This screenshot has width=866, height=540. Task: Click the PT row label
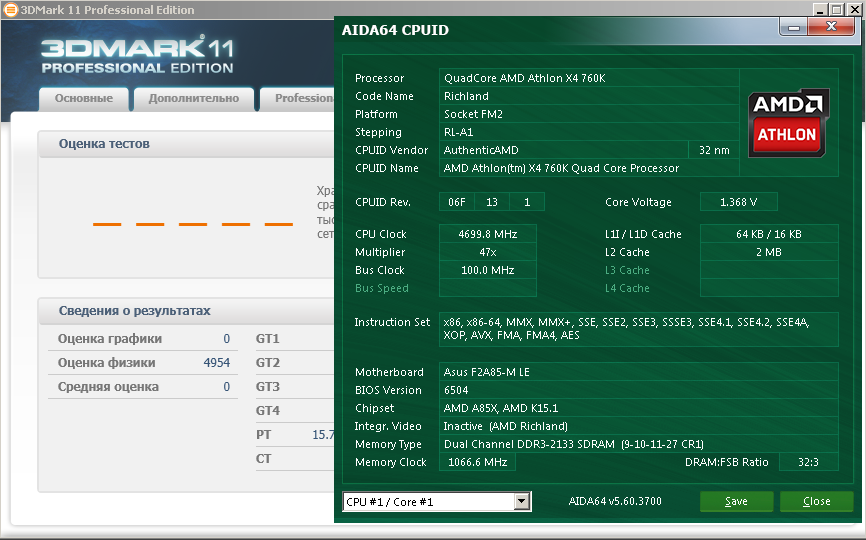pos(263,435)
